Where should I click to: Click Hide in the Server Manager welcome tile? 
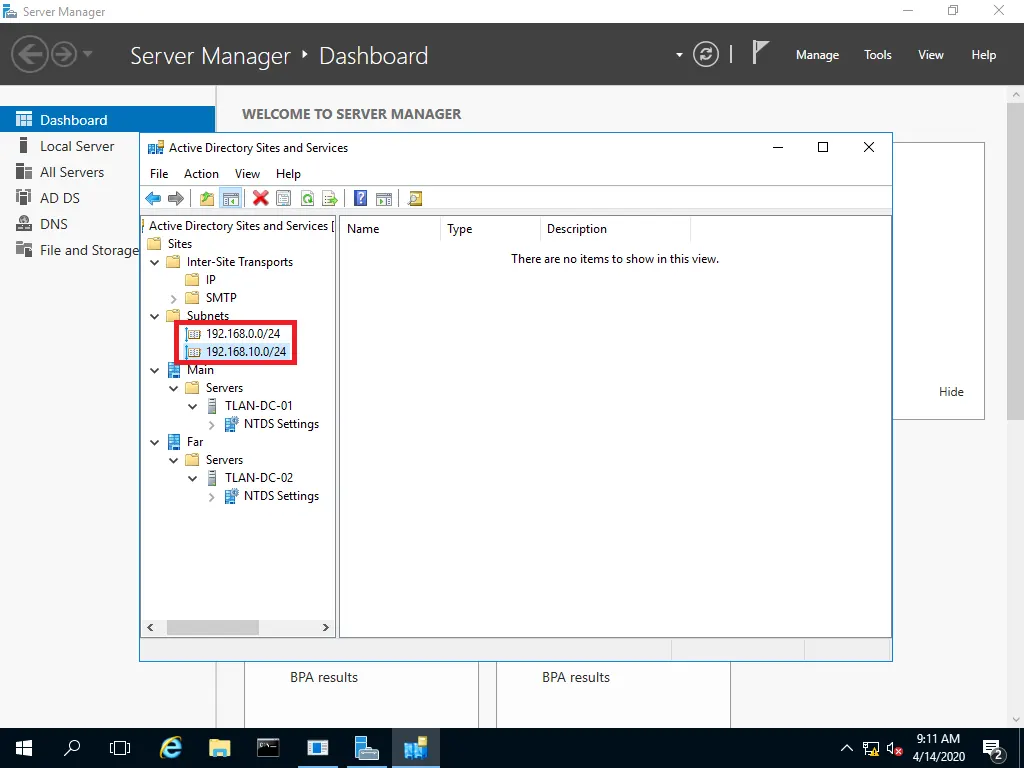coord(951,392)
